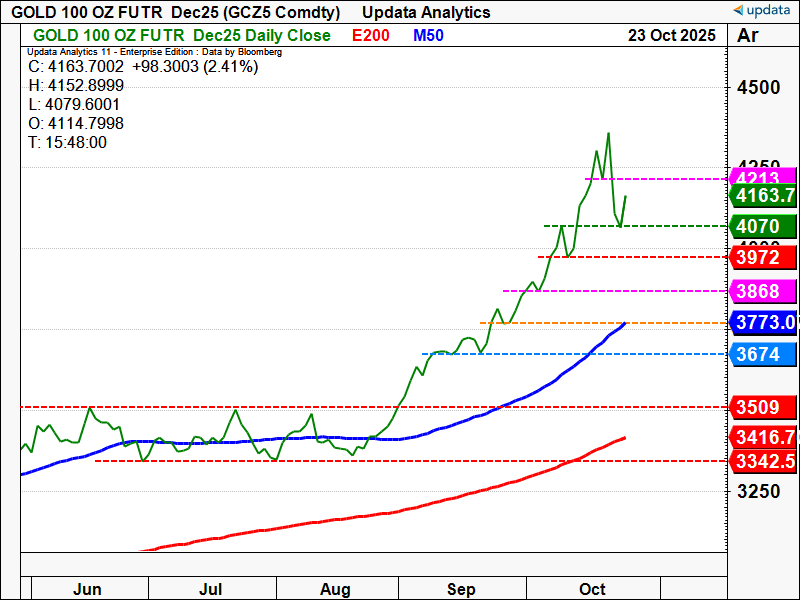Click the Updata logo icon
This screenshot has height=600, width=800.
pyautogui.click(x=739, y=11)
